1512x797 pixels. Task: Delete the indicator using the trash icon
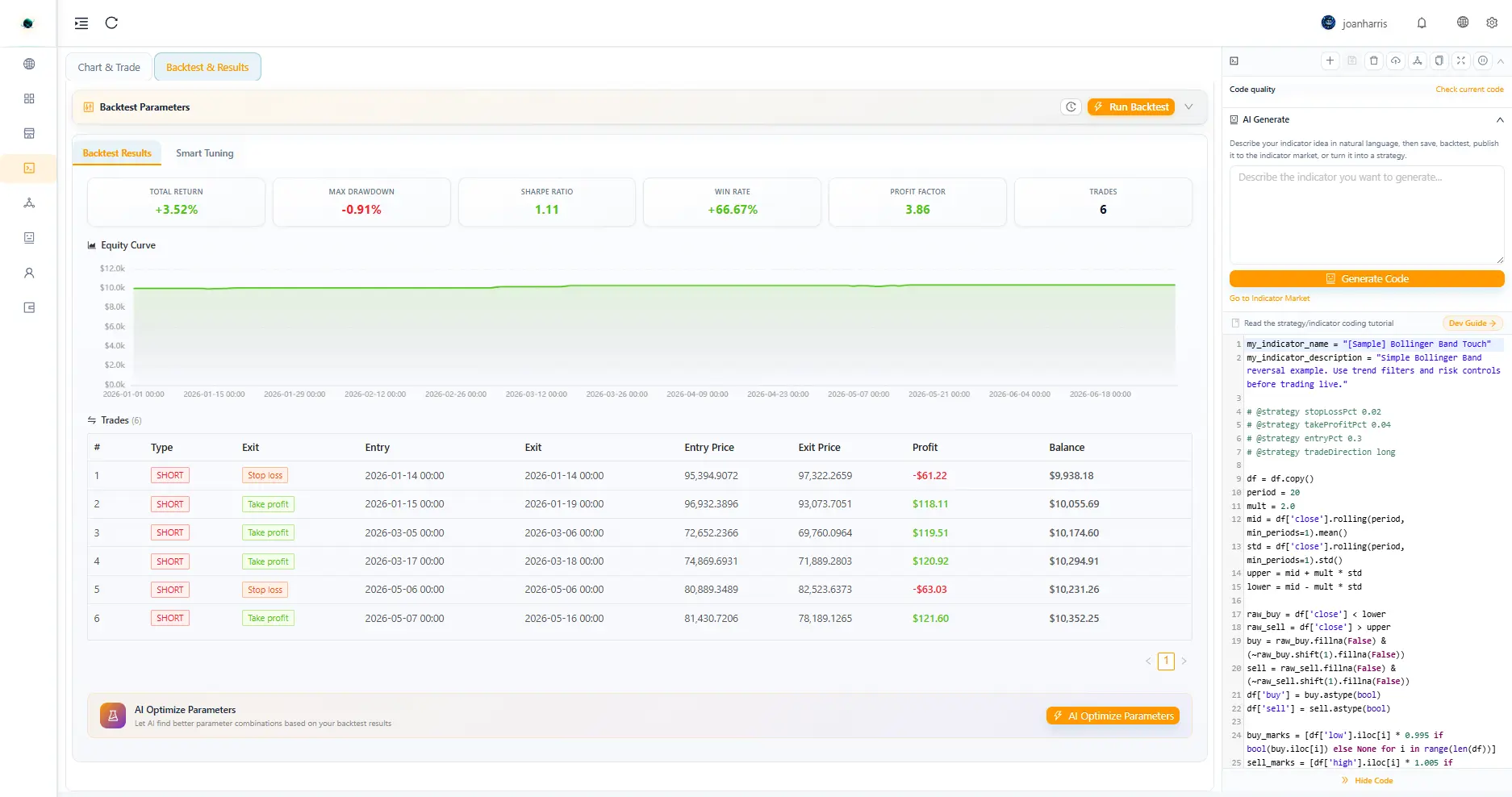point(1374,61)
